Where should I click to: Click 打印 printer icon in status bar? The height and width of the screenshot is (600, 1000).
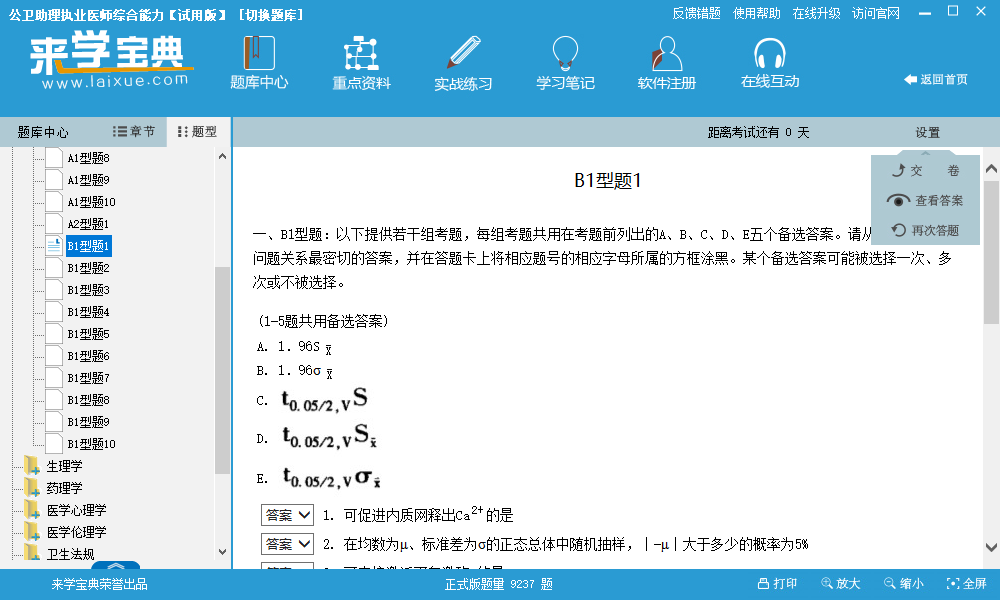763,583
